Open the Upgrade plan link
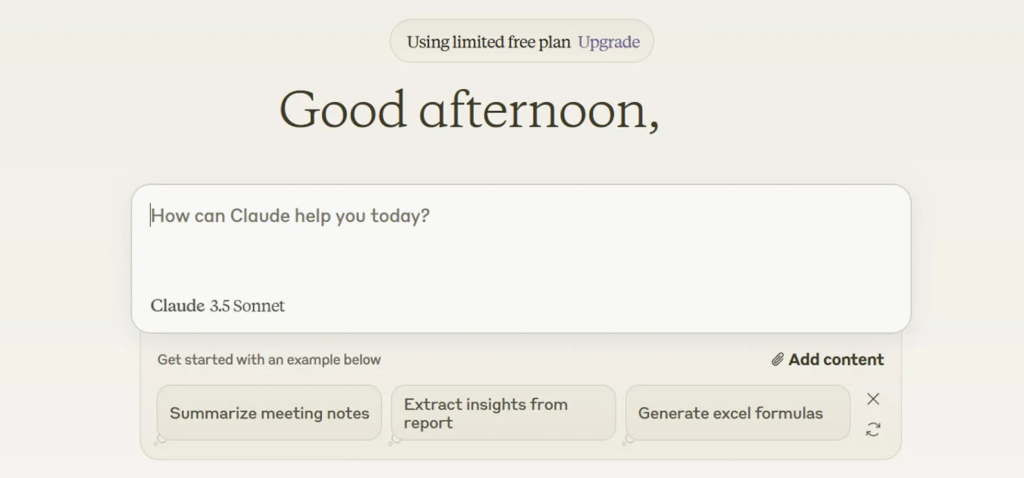The width and height of the screenshot is (1024, 478). [x=608, y=42]
